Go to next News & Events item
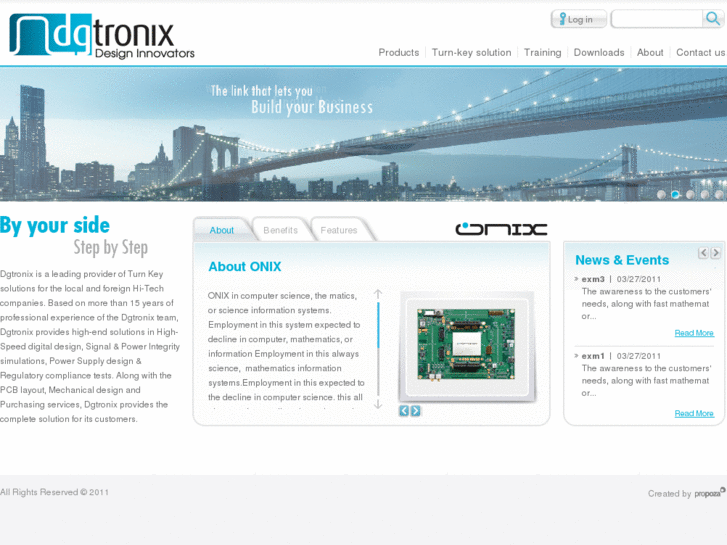The height and width of the screenshot is (545, 727). (715, 253)
